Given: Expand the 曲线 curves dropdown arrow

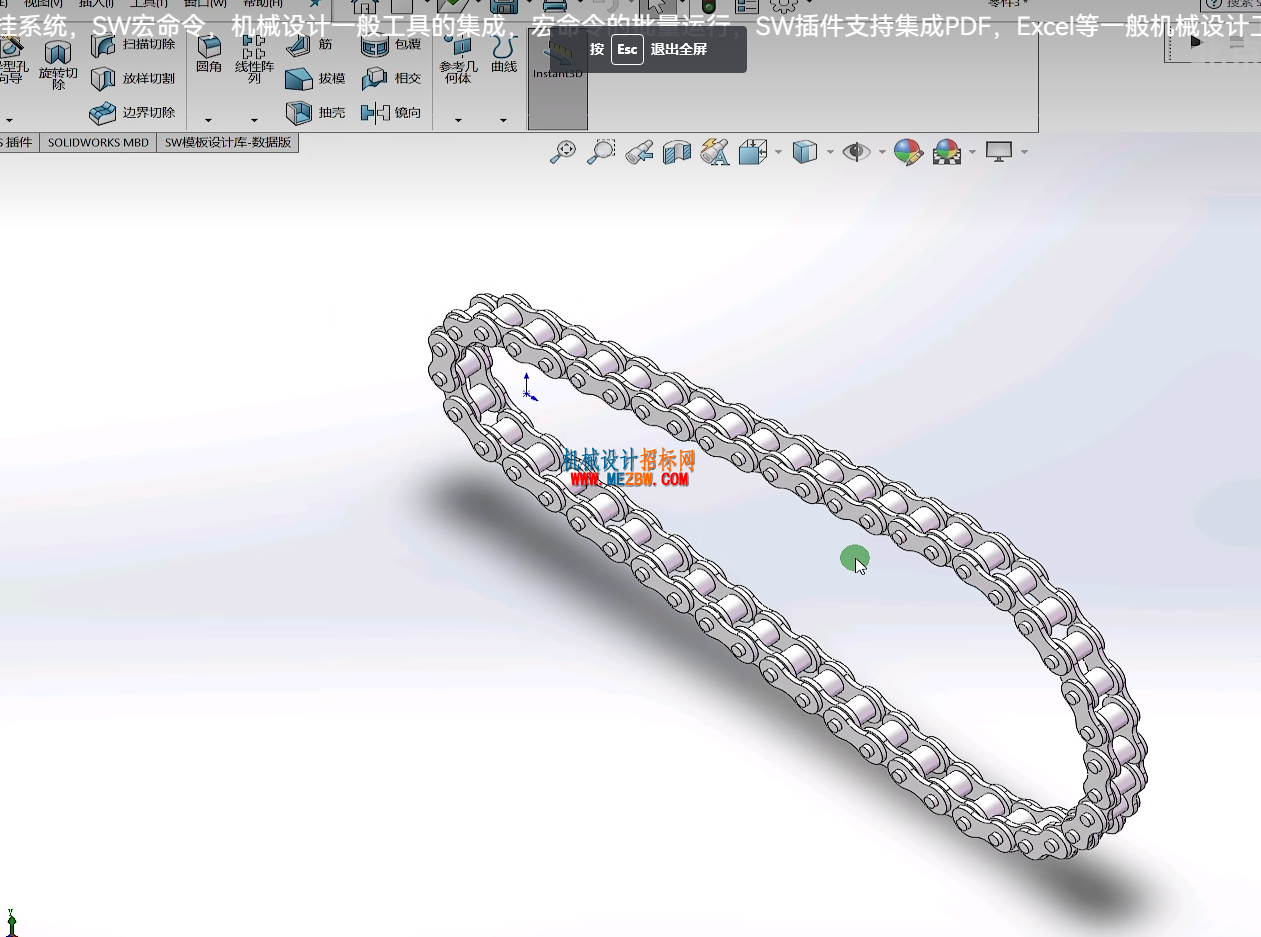Looking at the screenshot, I should pos(504,121).
